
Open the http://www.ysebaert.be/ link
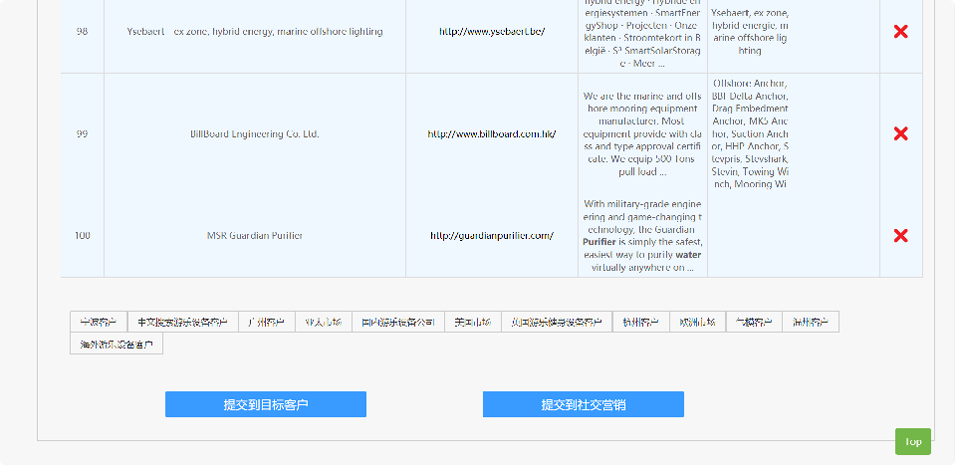[492, 32]
